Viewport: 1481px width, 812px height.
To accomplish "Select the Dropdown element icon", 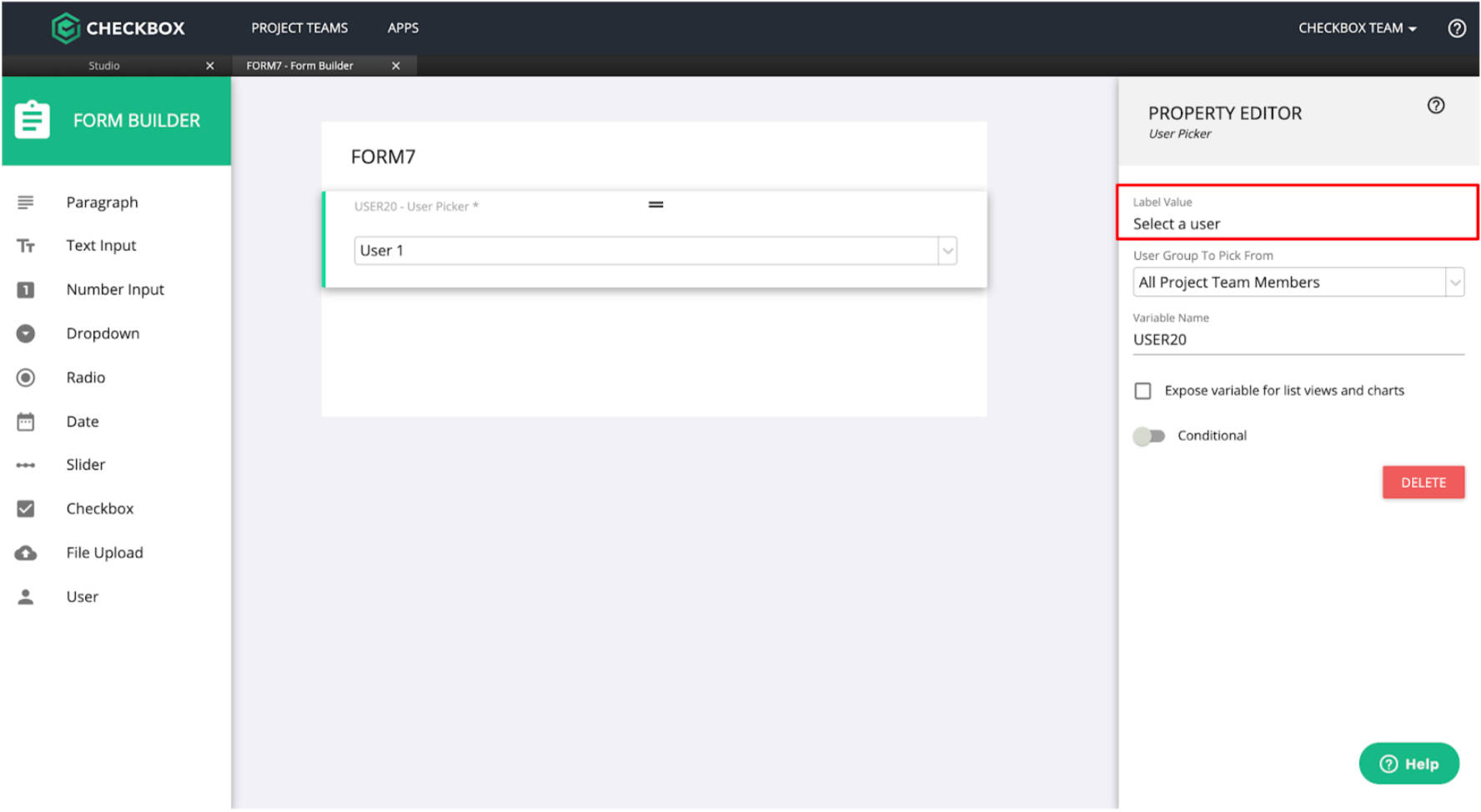I will [x=26, y=333].
